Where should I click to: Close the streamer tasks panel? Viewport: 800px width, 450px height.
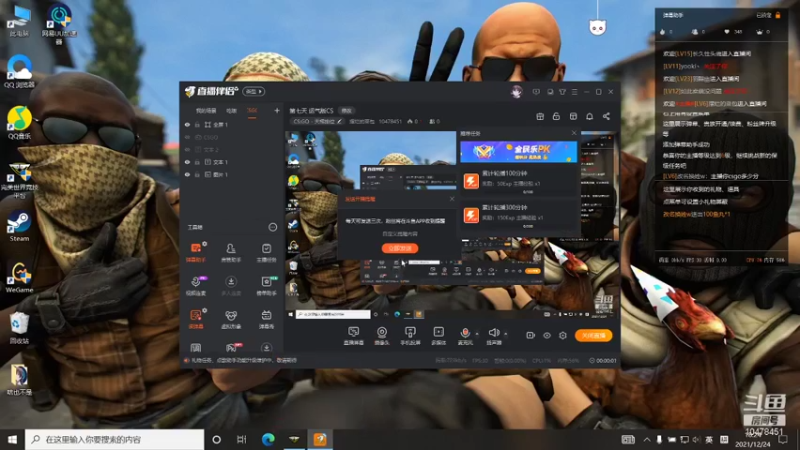click(574, 133)
